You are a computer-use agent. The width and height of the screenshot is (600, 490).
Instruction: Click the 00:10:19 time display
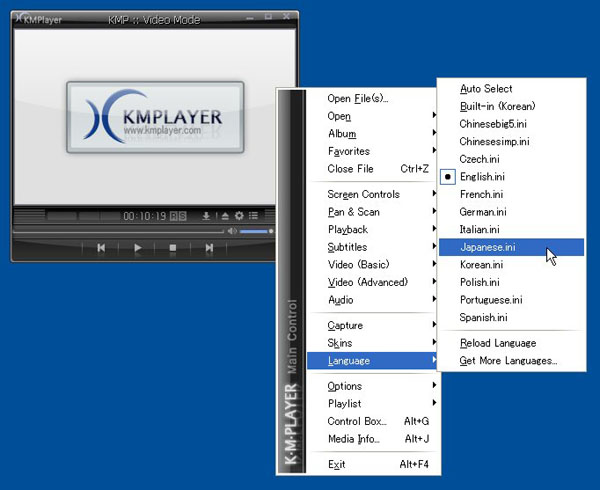click(x=145, y=217)
